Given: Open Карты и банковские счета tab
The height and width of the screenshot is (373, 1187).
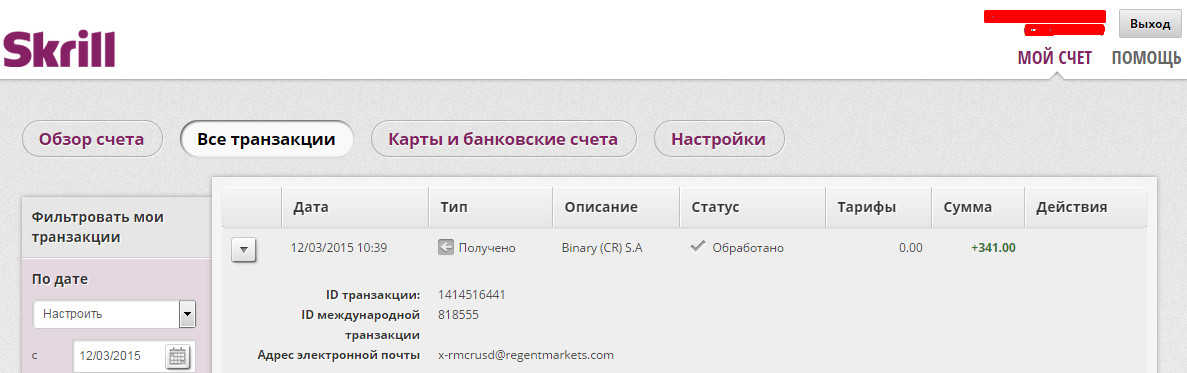Looking at the screenshot, I should point(503,139).
